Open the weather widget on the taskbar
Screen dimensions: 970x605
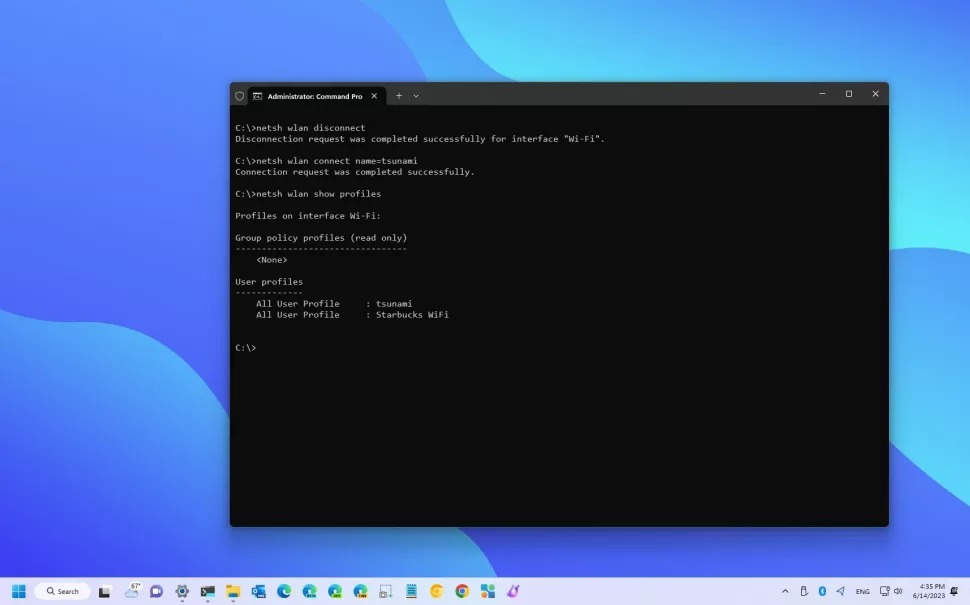(x=131, y=590)
